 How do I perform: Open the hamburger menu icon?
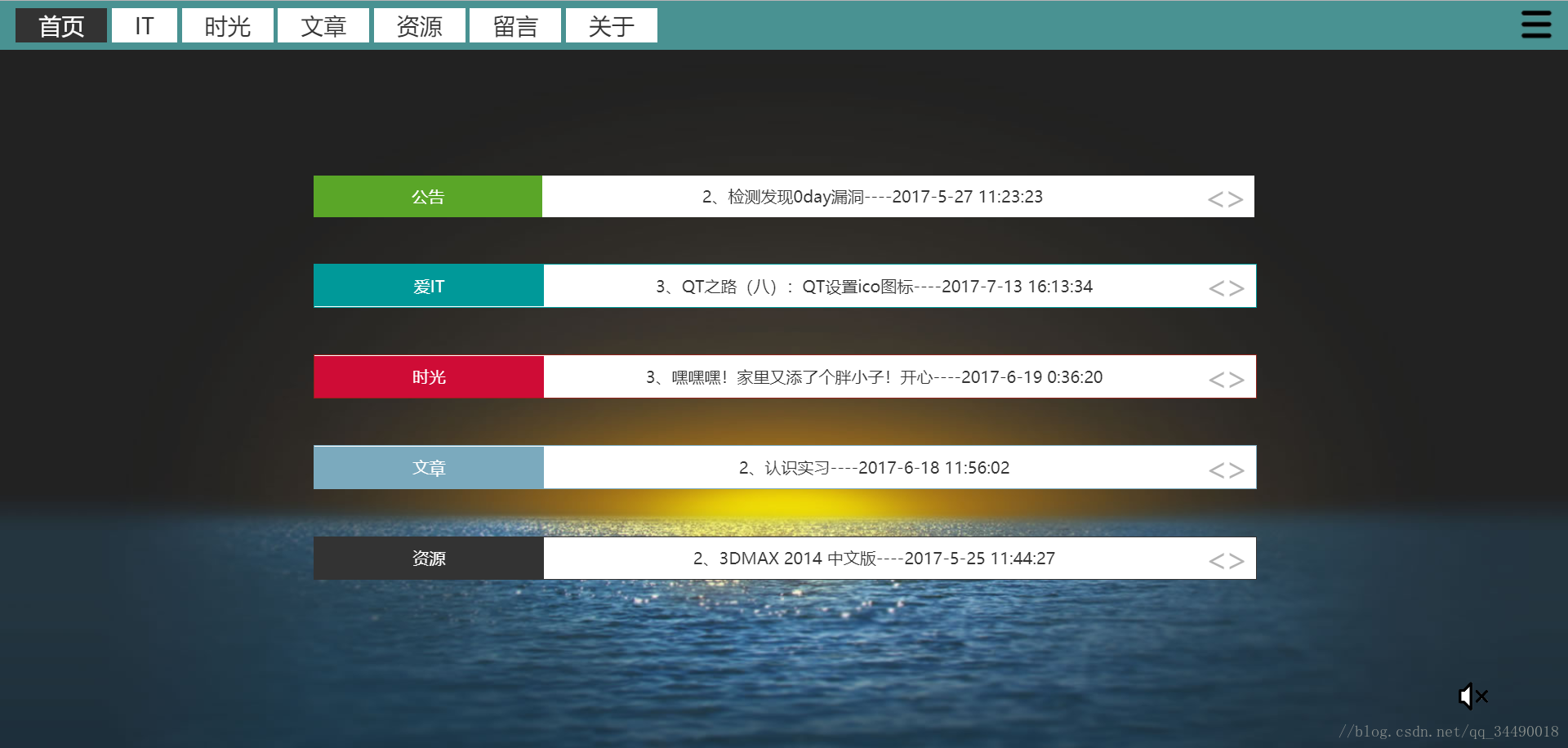[x=1536, y=24]
